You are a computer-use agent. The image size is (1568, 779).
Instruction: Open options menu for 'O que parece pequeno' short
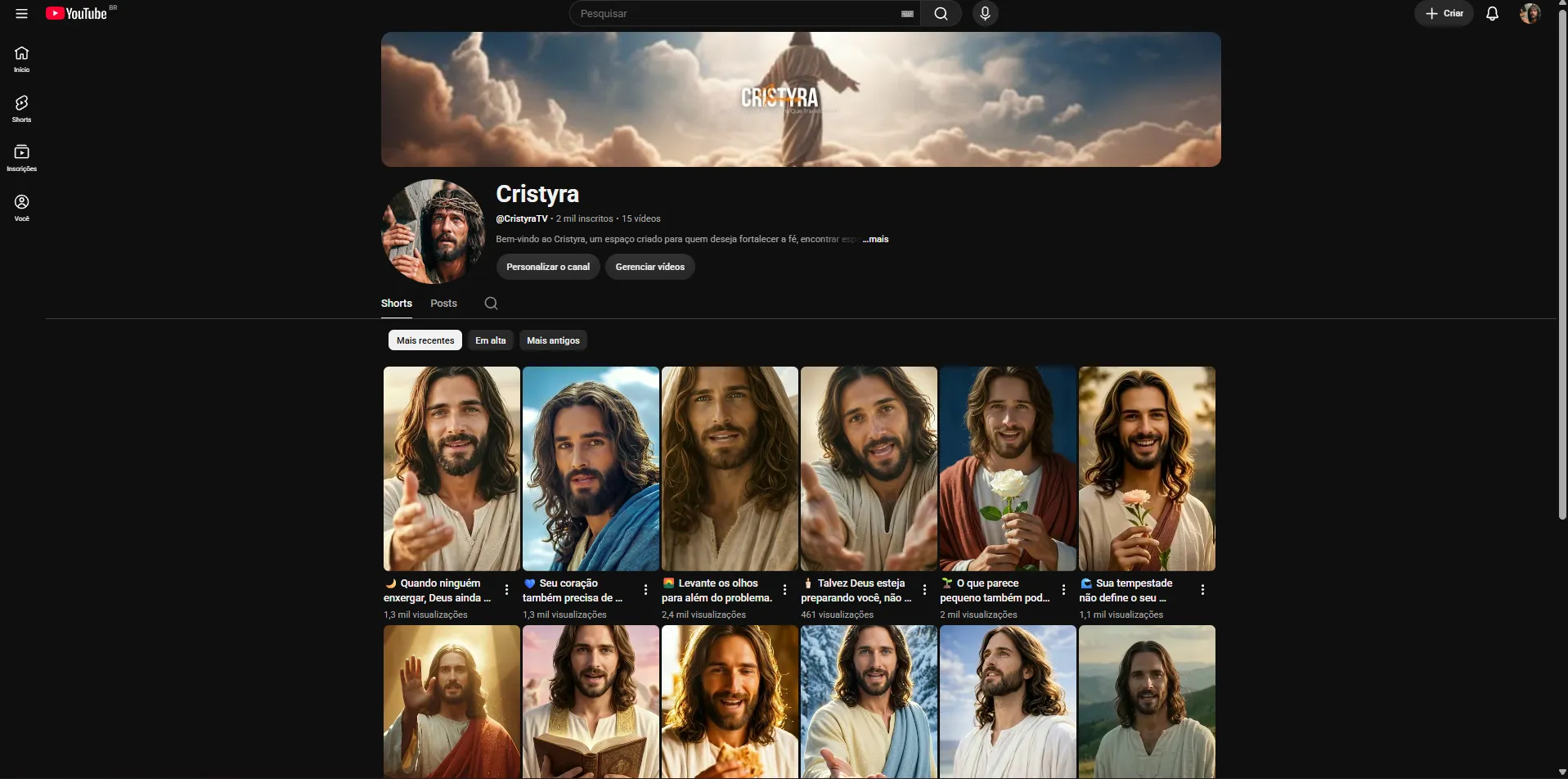pos(1063,590)
